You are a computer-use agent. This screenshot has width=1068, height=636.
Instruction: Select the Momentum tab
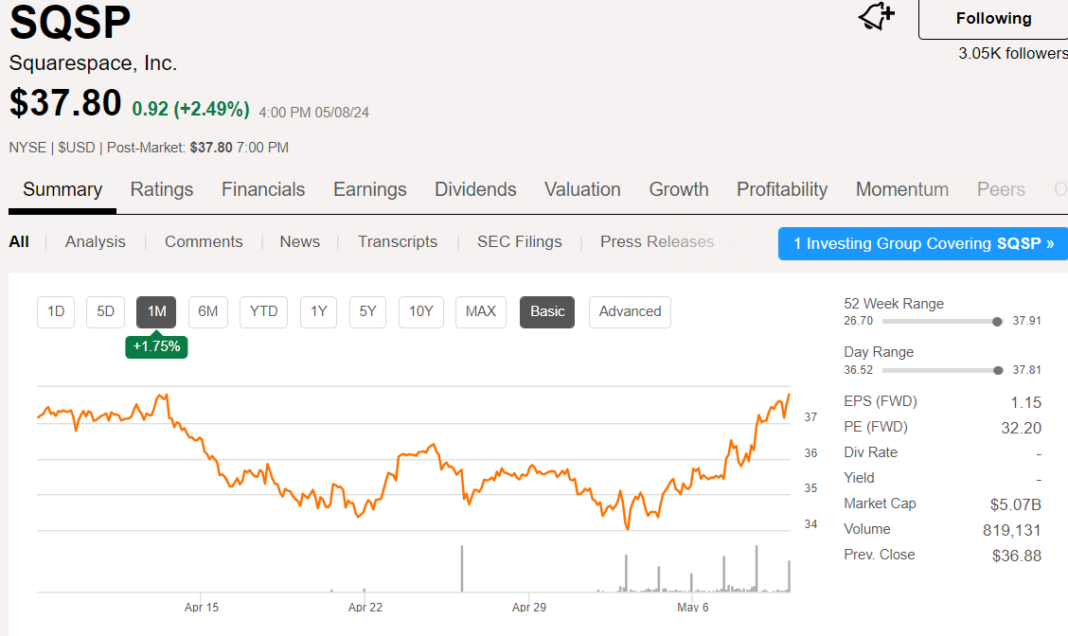(x=902, y=190)
